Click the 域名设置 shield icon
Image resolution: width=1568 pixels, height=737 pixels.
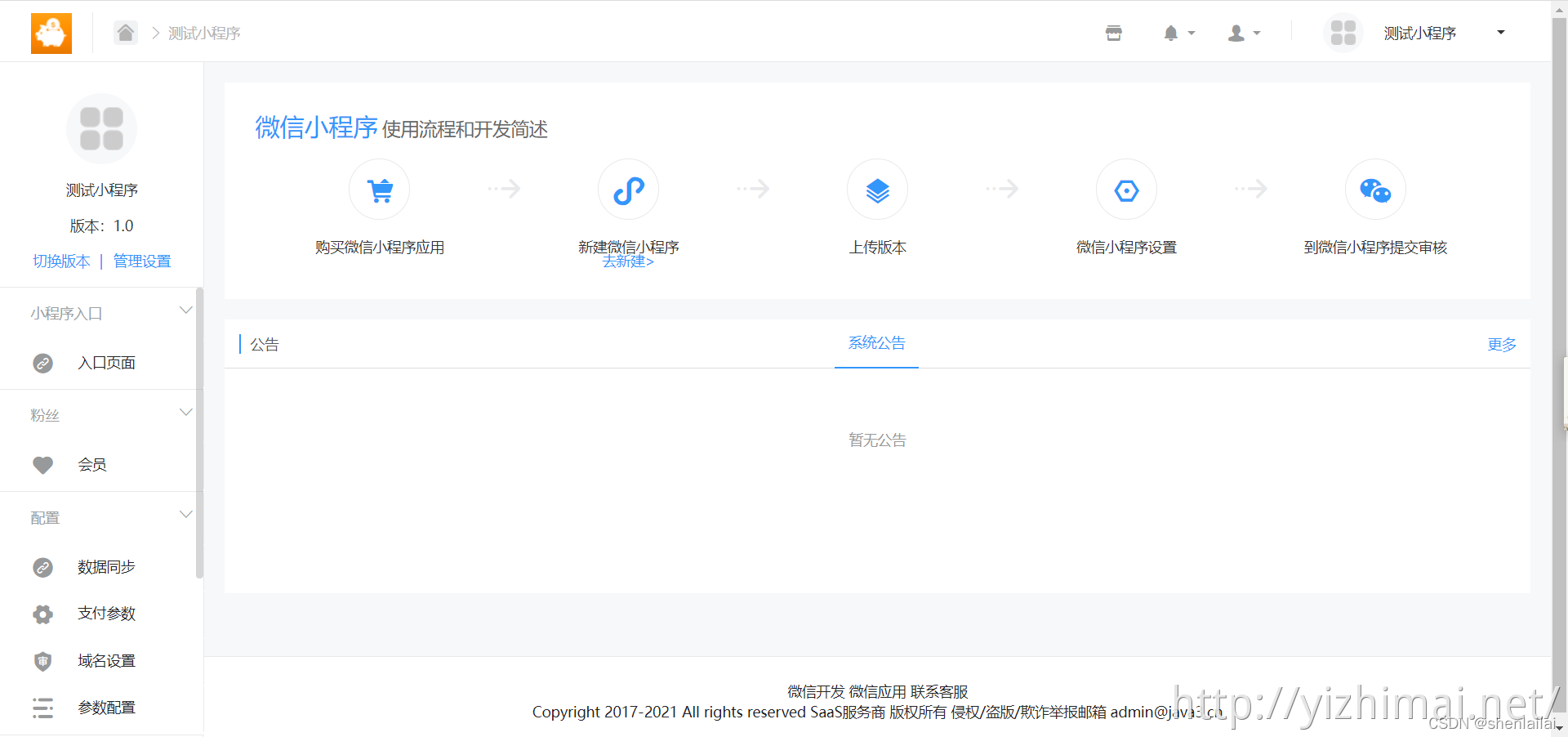42,661
